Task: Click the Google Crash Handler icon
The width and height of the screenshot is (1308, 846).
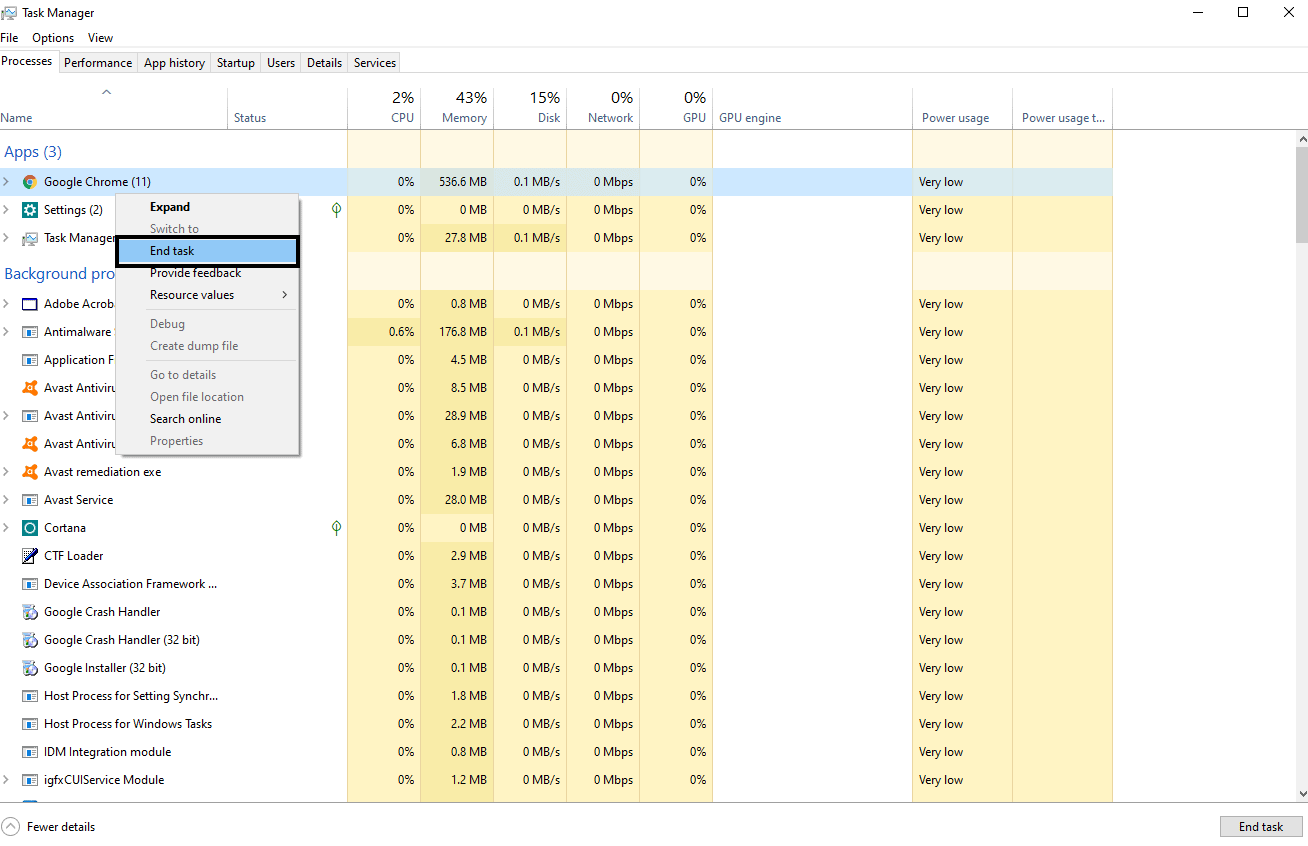Action: click(x=29, y=611)
